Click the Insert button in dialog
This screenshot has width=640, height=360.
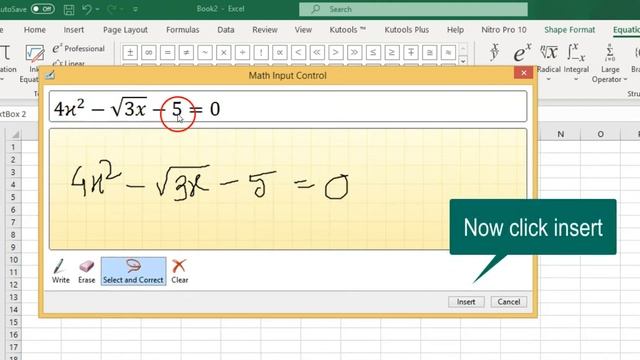pos(466,302)
